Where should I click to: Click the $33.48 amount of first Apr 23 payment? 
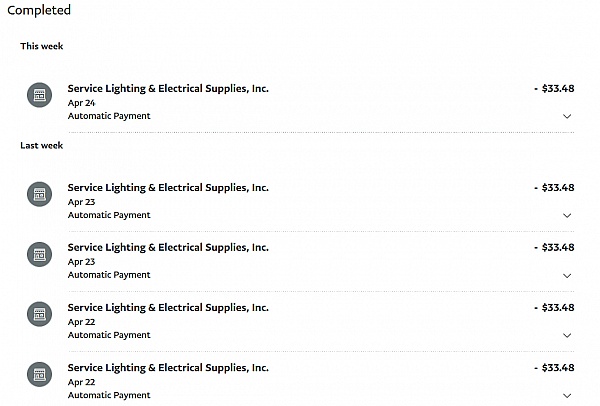554,187
